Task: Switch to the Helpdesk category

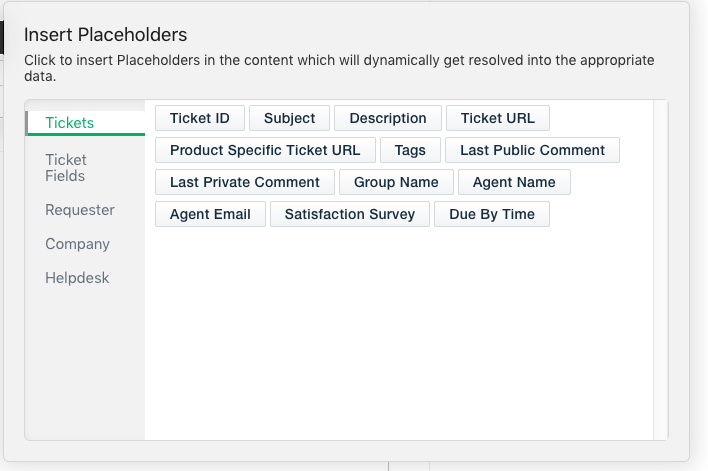Action: coord(77,278)
